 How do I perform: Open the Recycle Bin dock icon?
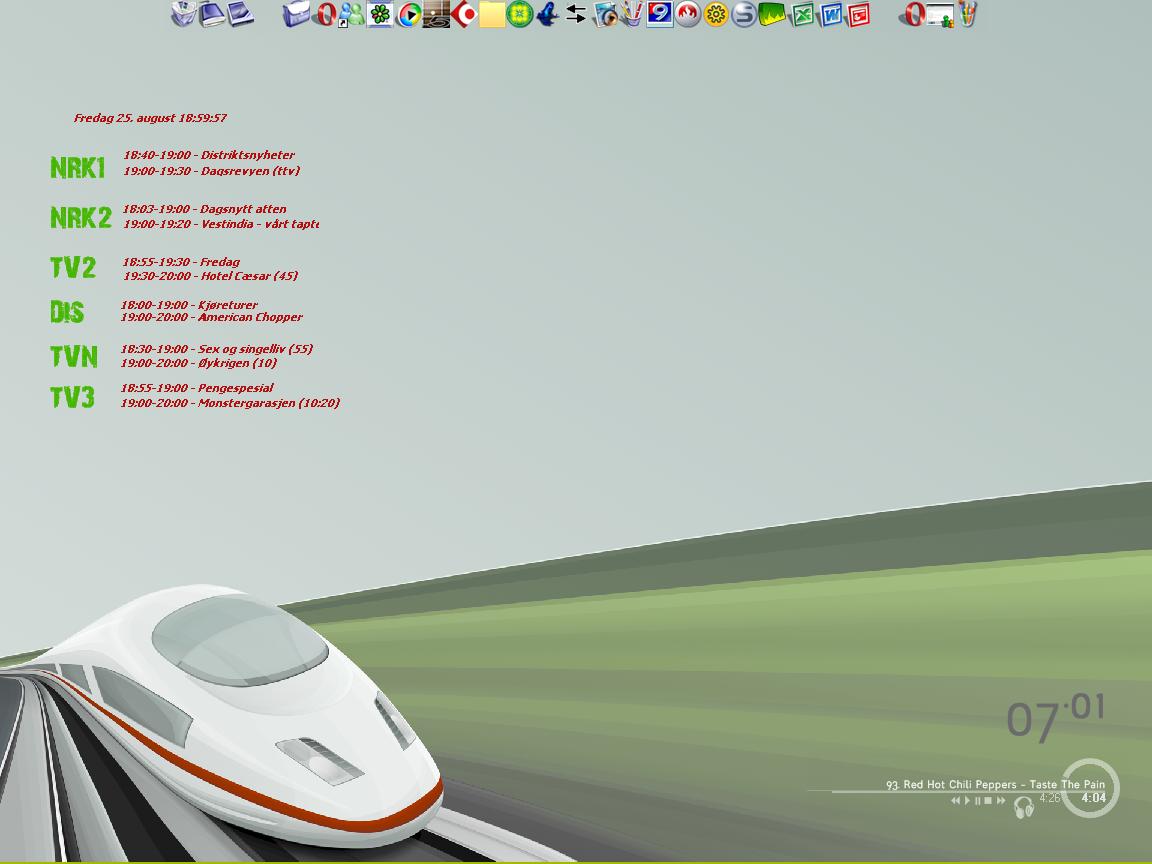184,14
